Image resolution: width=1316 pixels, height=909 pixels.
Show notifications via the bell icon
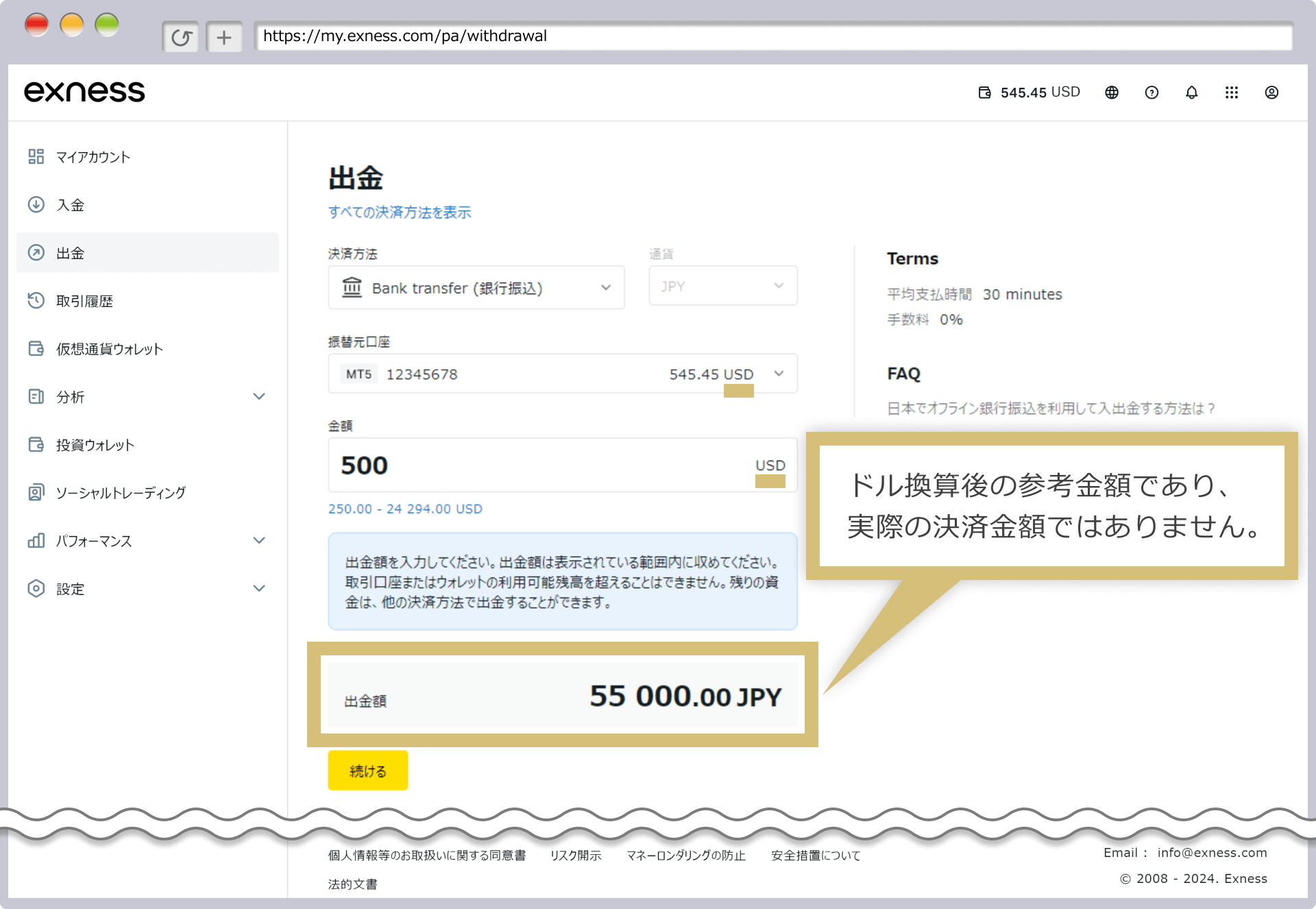[1192, 93]
